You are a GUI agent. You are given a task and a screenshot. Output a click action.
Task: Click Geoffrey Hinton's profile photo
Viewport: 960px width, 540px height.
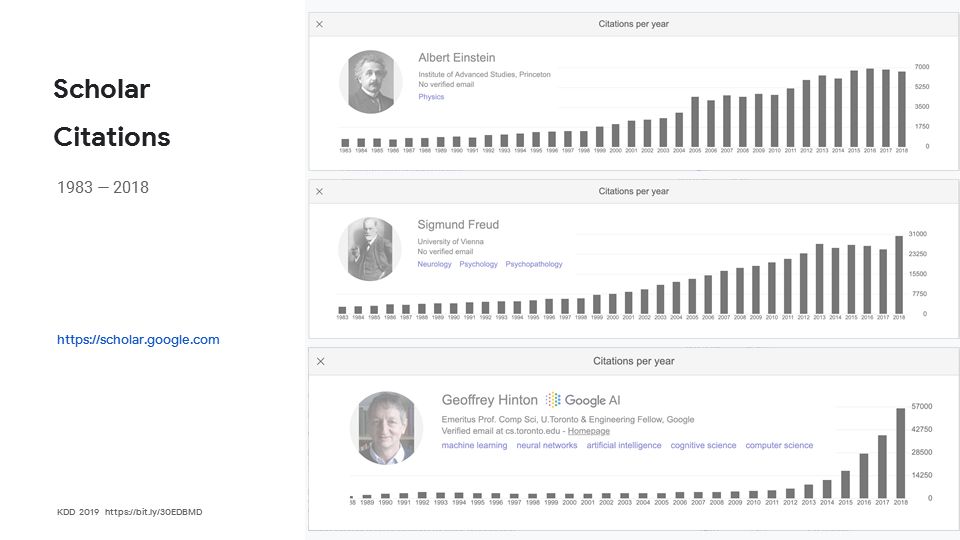[x=386, y=427]
